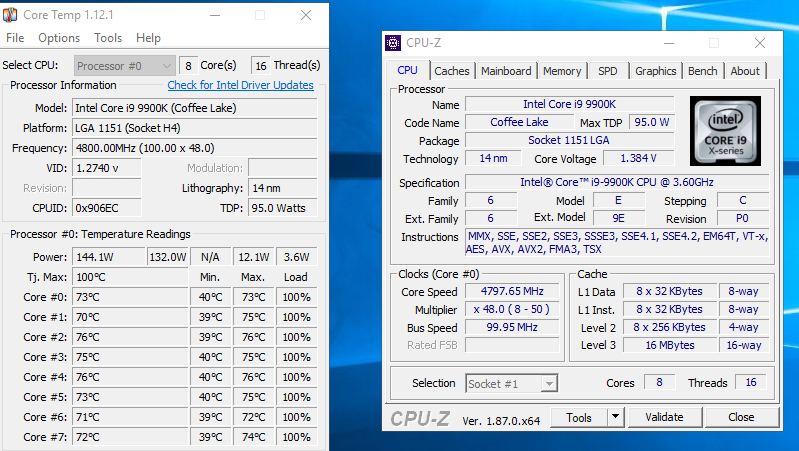Screen dimensions: 799x451
Task: Switch to the About tab in CPU-Z
Action: pos(745,71)
